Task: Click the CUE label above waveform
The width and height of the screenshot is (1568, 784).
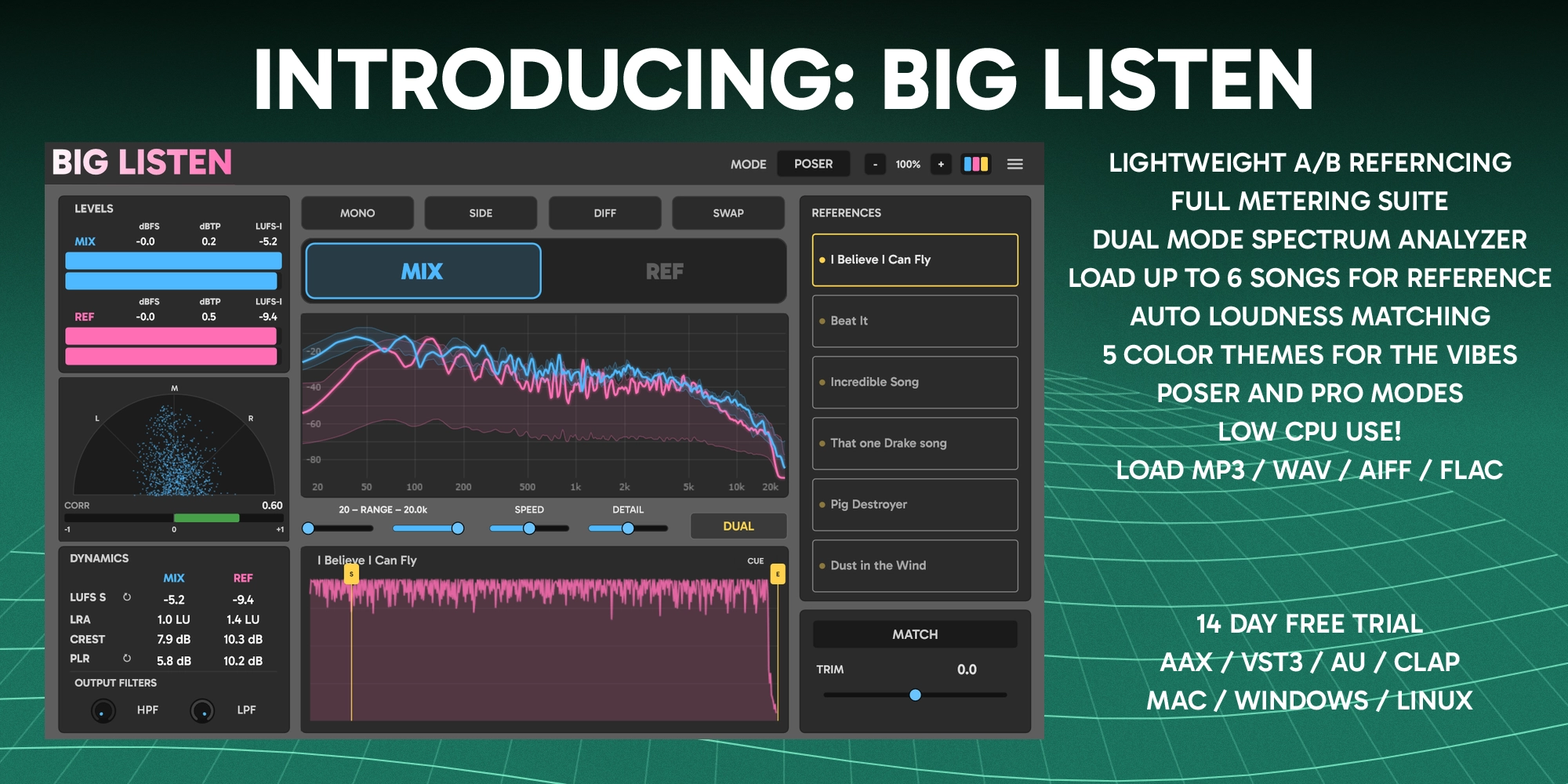Action: tap(755, 561)
